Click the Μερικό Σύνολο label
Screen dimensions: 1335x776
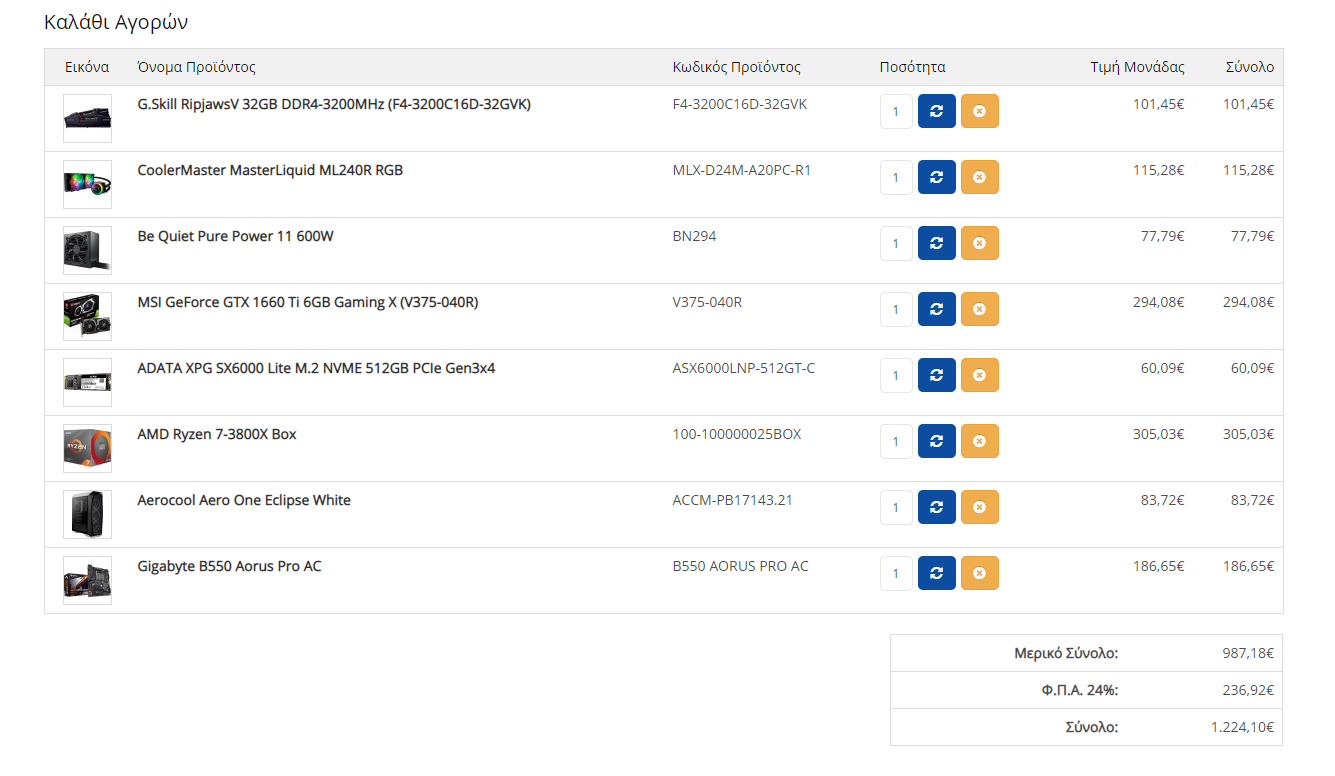point(1066,653)
